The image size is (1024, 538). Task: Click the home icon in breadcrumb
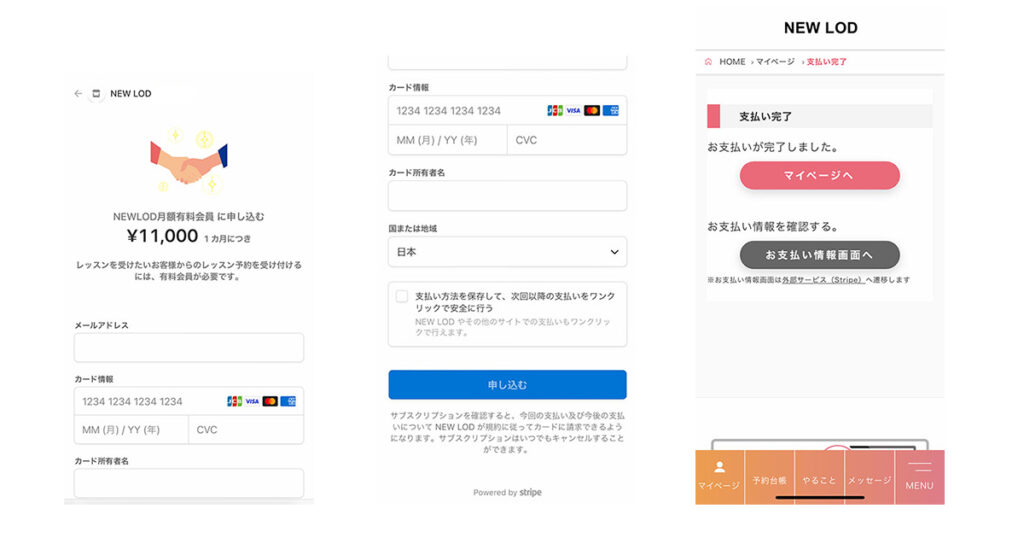[x=709, y=61]
